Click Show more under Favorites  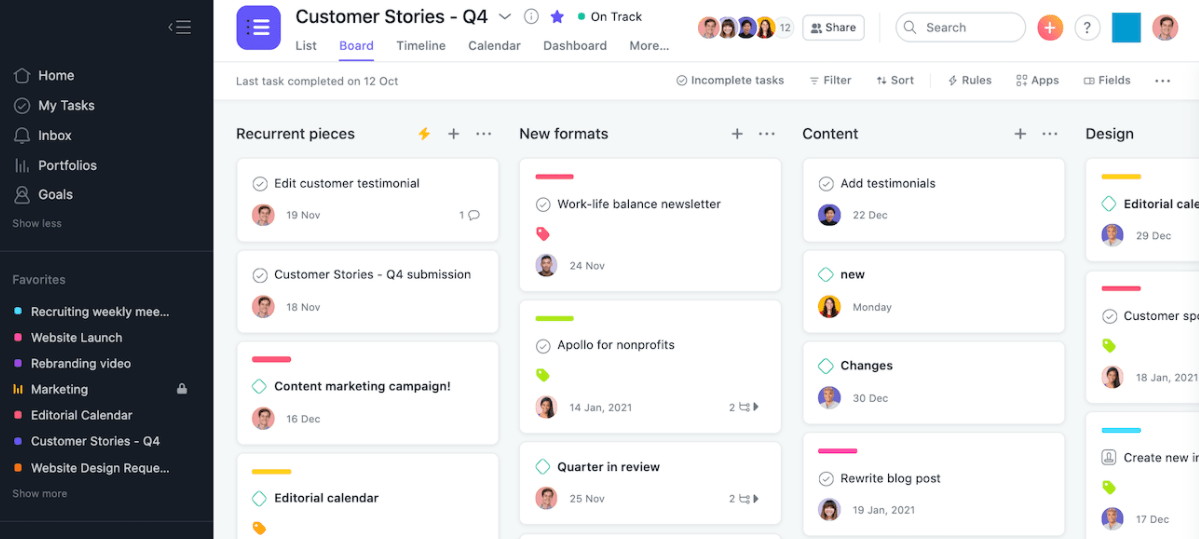pos(40,494)
